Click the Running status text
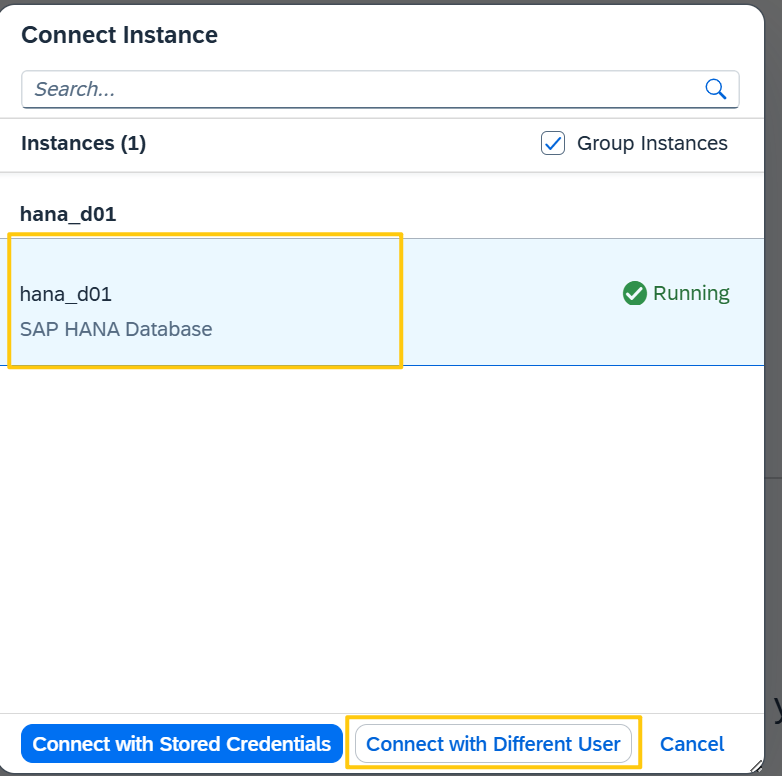 click(x=691, y=293)
